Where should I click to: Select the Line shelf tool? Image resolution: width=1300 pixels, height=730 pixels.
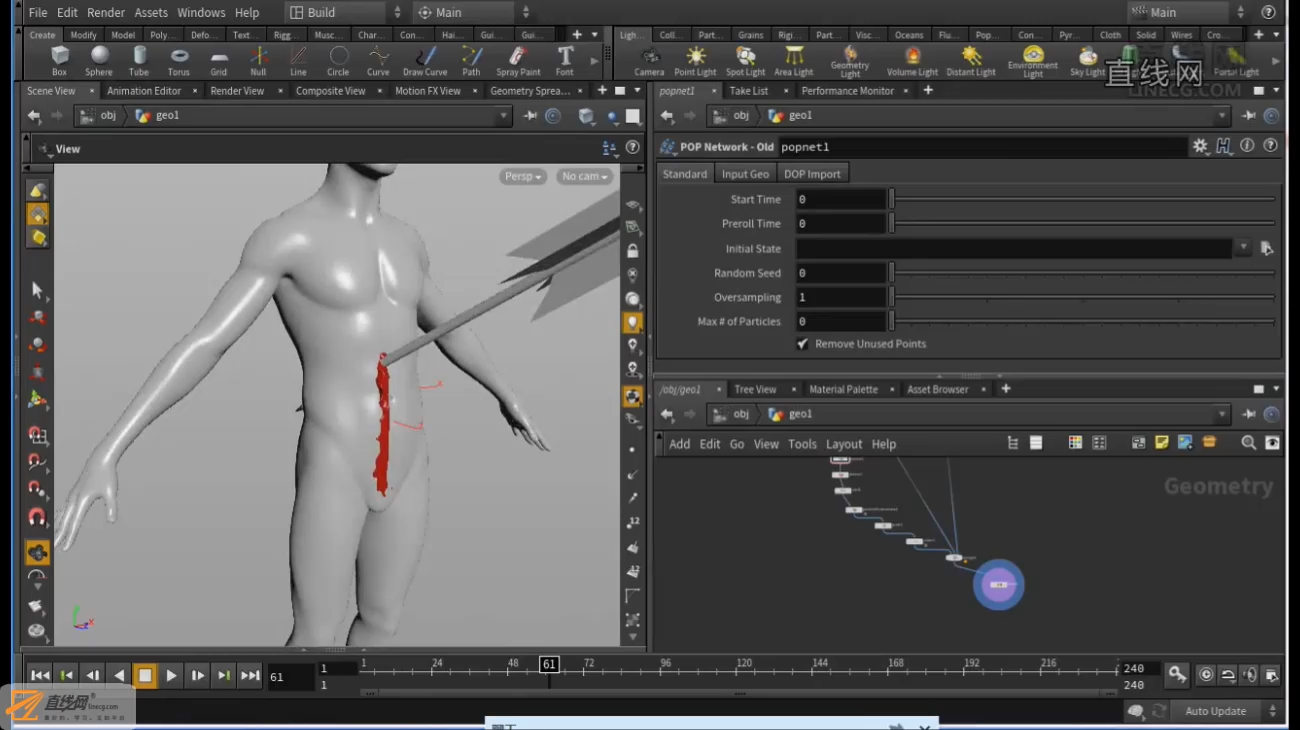[x=299, y=60]
